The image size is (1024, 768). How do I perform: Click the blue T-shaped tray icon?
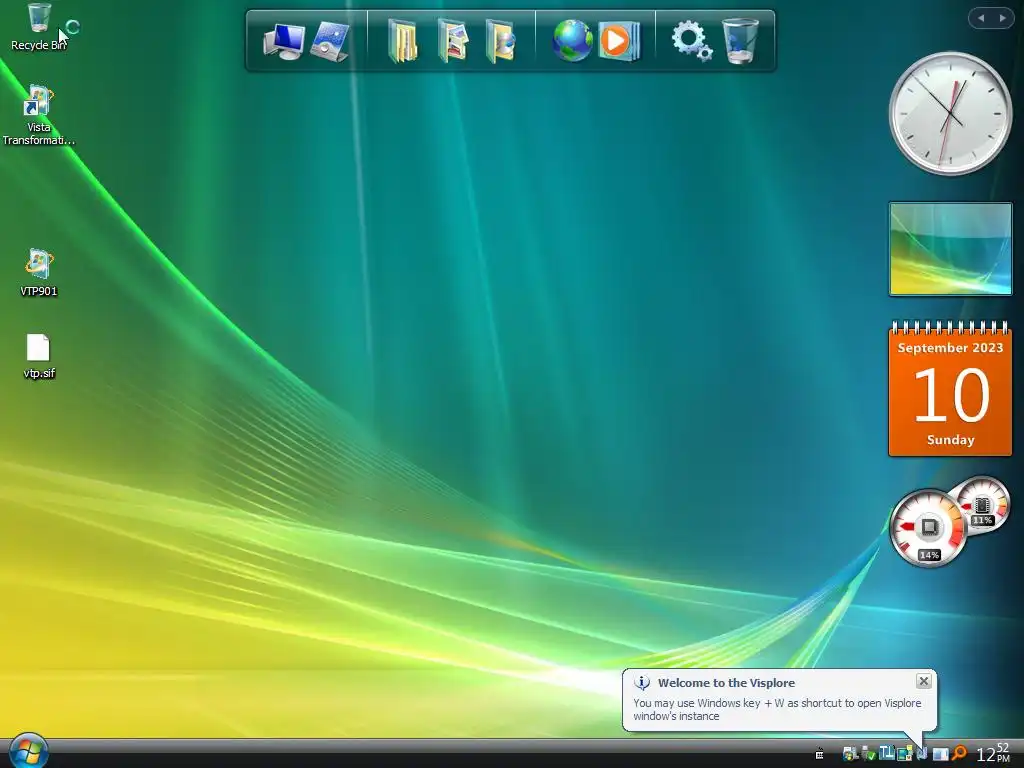[886, 753]
